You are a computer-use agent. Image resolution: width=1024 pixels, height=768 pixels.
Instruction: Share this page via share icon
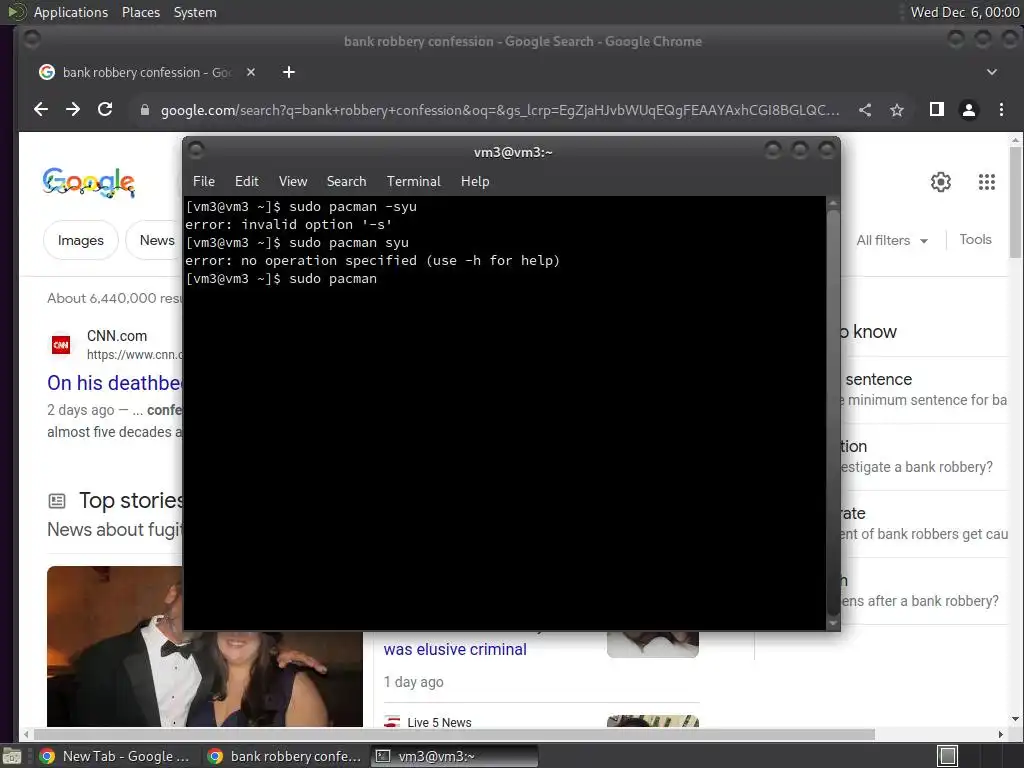[865, 110]
